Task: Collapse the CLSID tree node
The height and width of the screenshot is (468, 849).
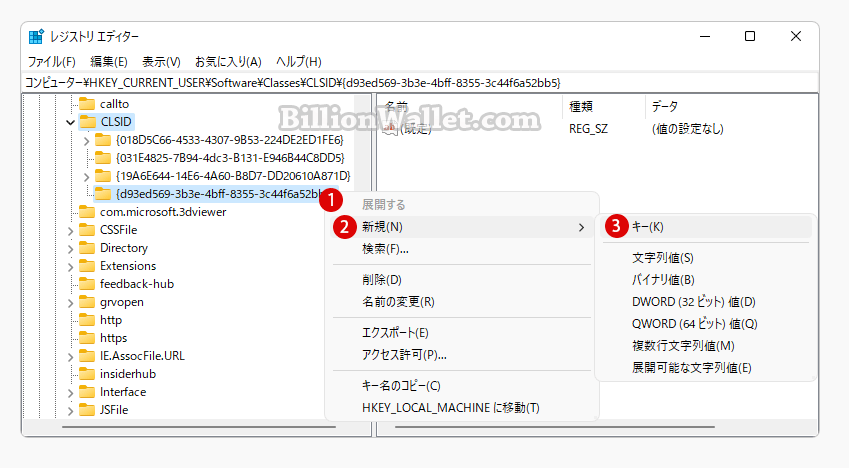Action: [70, 122]
